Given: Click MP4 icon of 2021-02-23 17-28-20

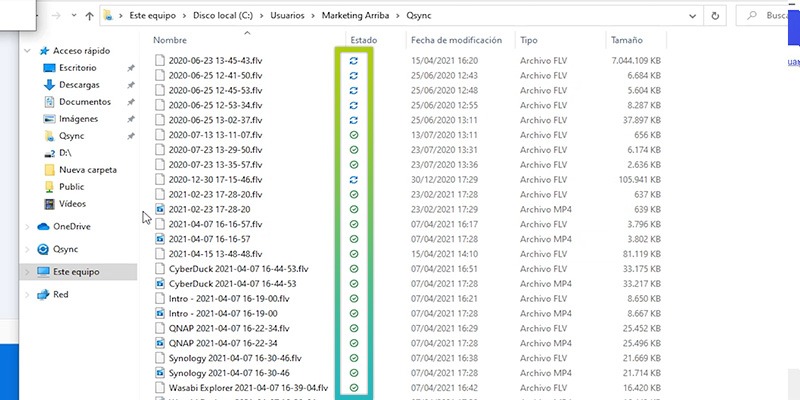Looking at the screenshot, I should 160,209.
